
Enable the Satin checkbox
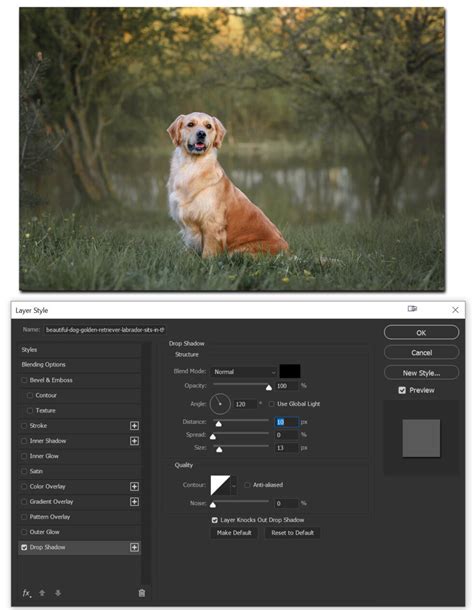[x=24, y=471]
